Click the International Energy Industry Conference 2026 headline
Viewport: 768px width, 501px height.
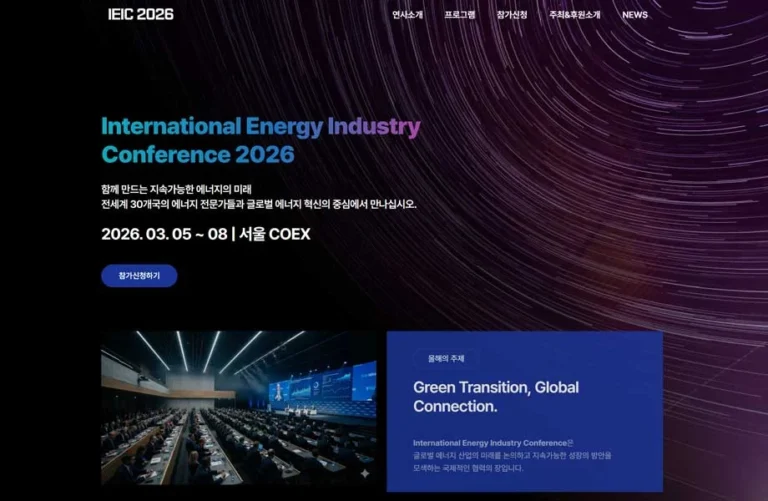[x=261, y=140]
